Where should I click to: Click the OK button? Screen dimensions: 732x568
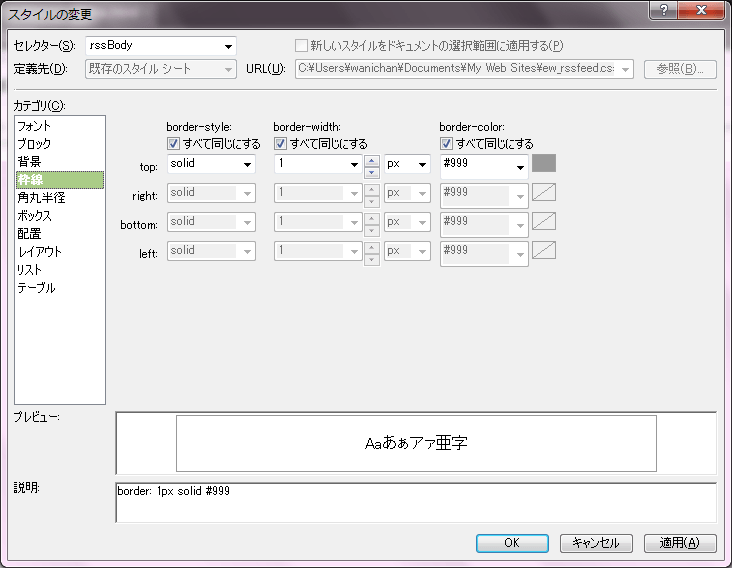pos(512,543)
